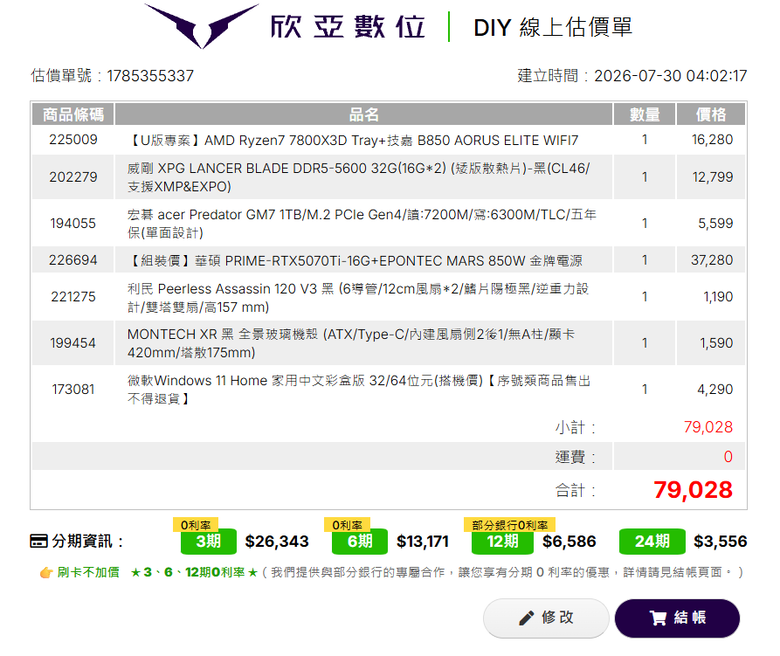Viewport: 780px width, 656px height.
Task: Select the 6期 installment badge
Action: coord(360,541)
